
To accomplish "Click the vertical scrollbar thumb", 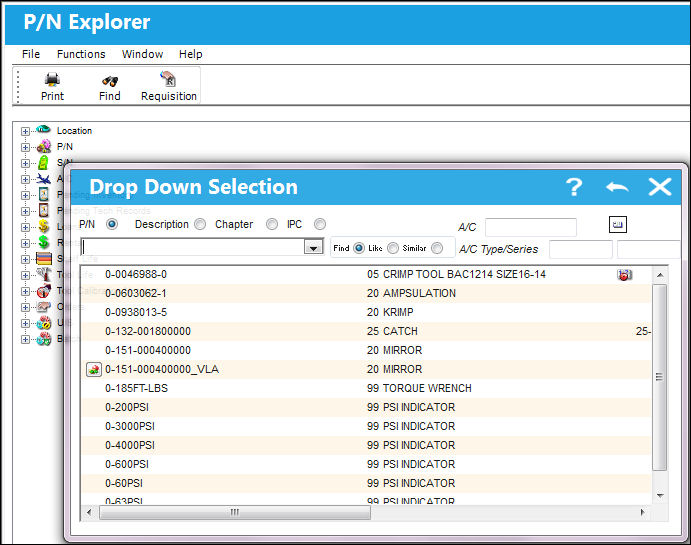I will point(660,377).
